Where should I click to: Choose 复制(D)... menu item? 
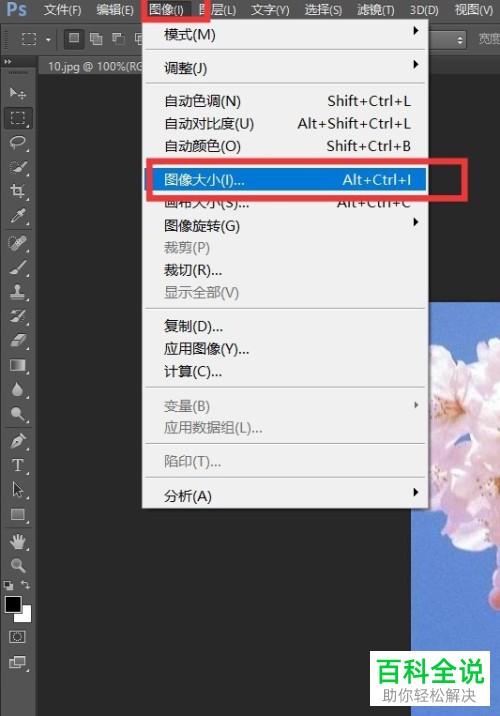tap(286, 326)
